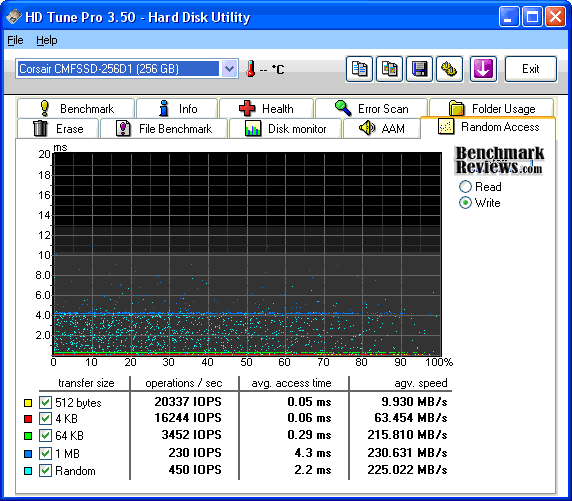Viewport: 572px width, 501px height.
Task: Expand the Corsair drive selection dropdown
Action: (x=229, y=69)
